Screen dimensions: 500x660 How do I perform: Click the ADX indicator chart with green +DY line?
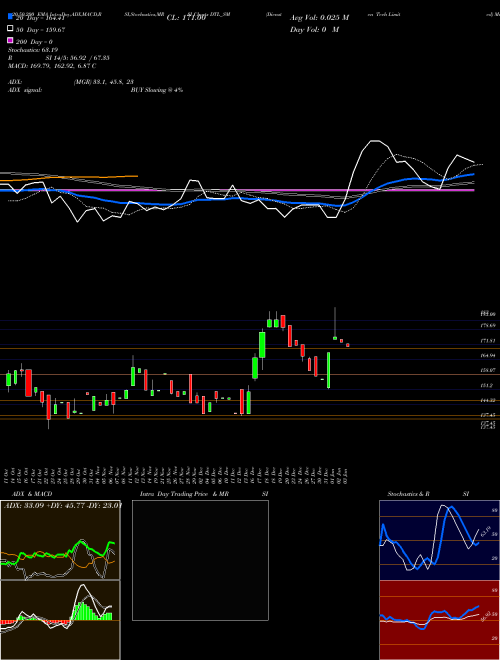tap(60, 540)
